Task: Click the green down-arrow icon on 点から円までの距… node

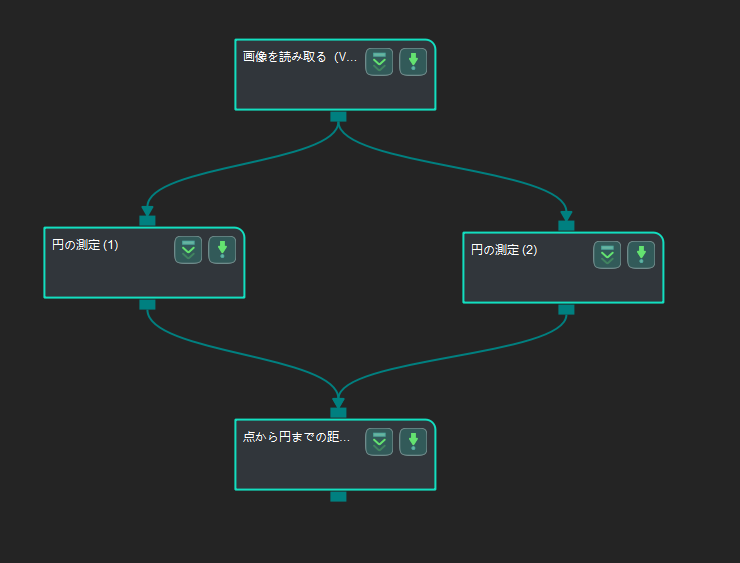Action: [x=413, y=442]
